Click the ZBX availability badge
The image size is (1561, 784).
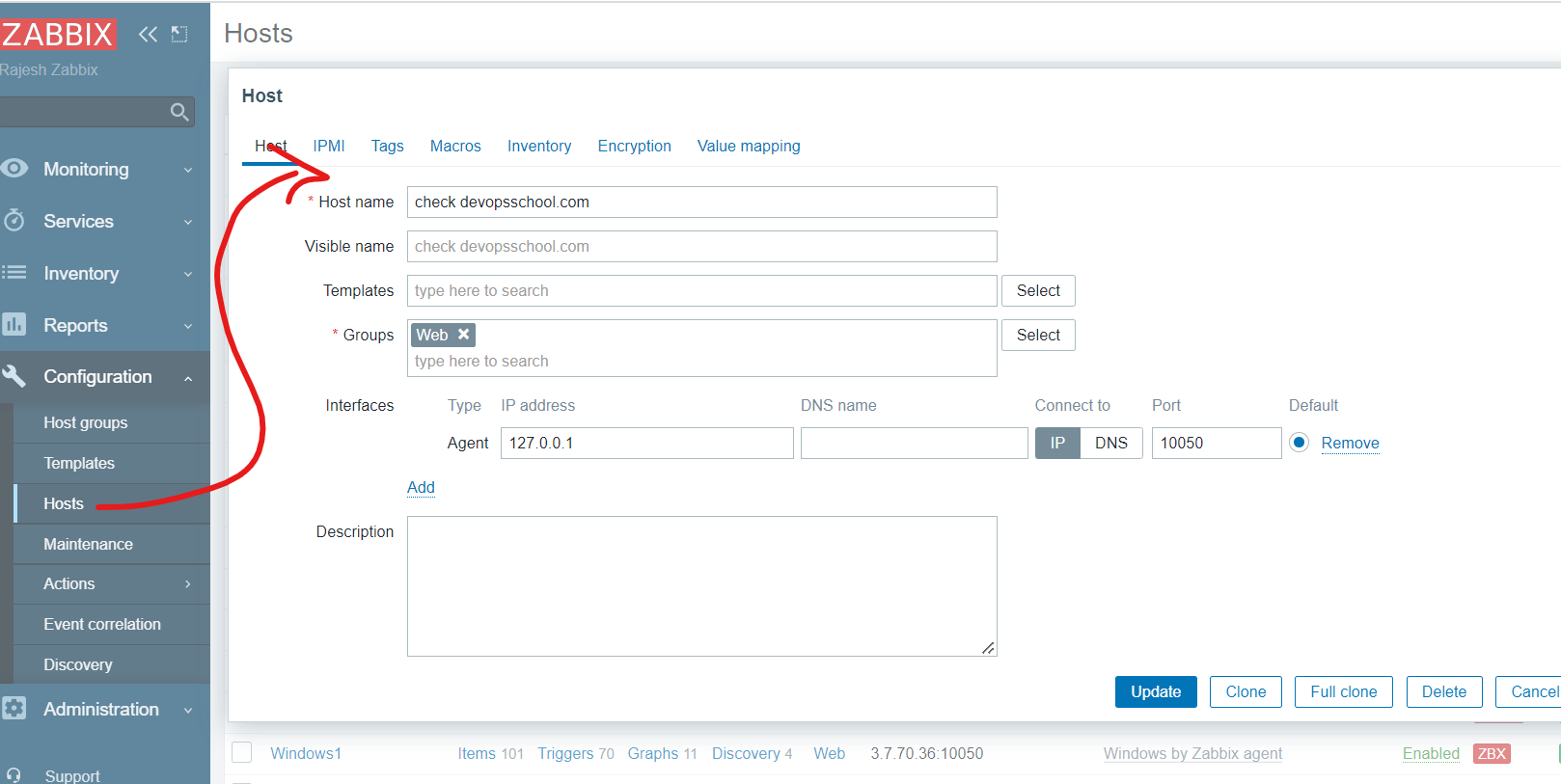(x=1491, y=753)
